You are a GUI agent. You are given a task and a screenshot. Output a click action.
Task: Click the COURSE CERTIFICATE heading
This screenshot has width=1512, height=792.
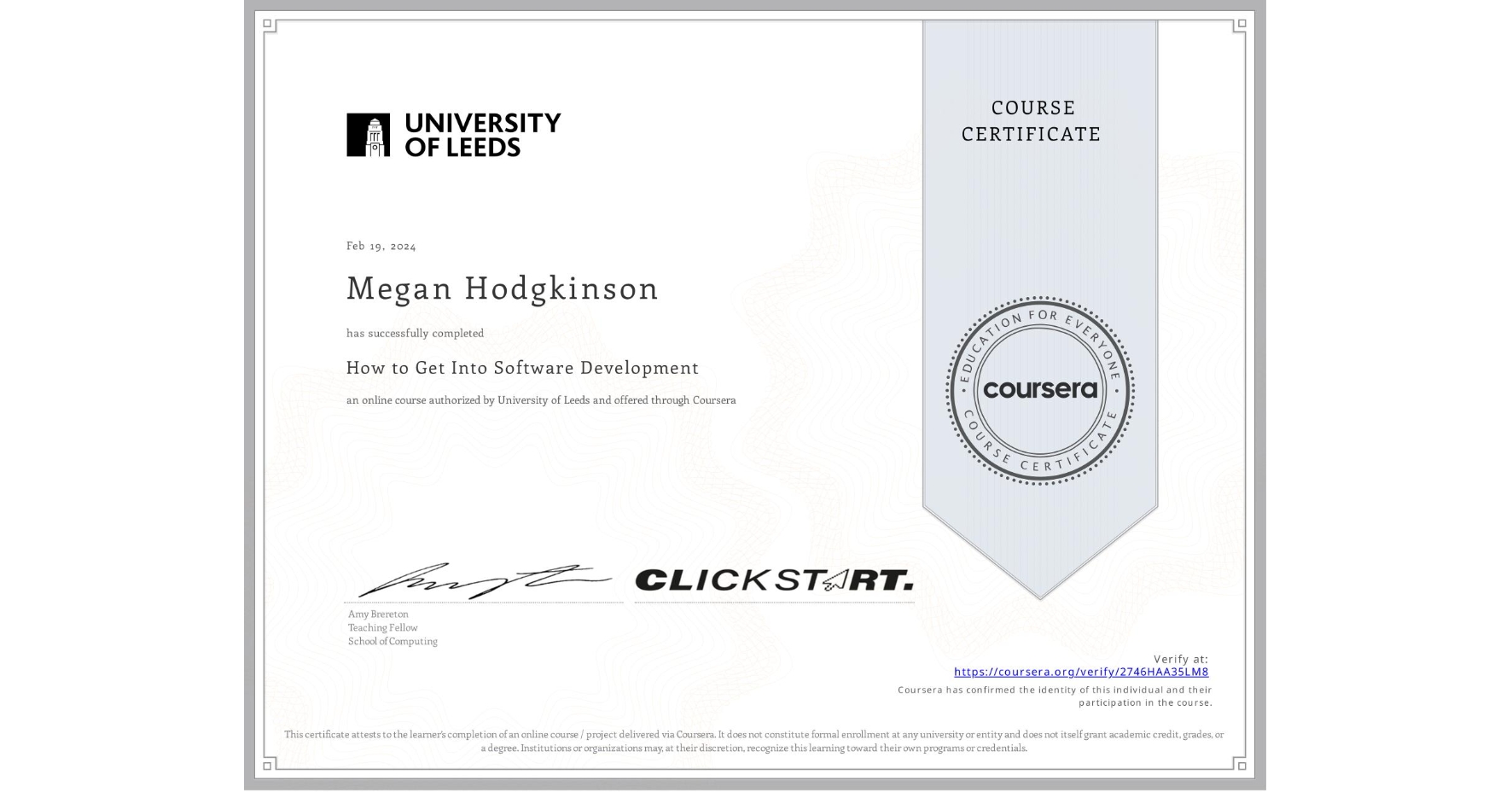point(1032,120)
